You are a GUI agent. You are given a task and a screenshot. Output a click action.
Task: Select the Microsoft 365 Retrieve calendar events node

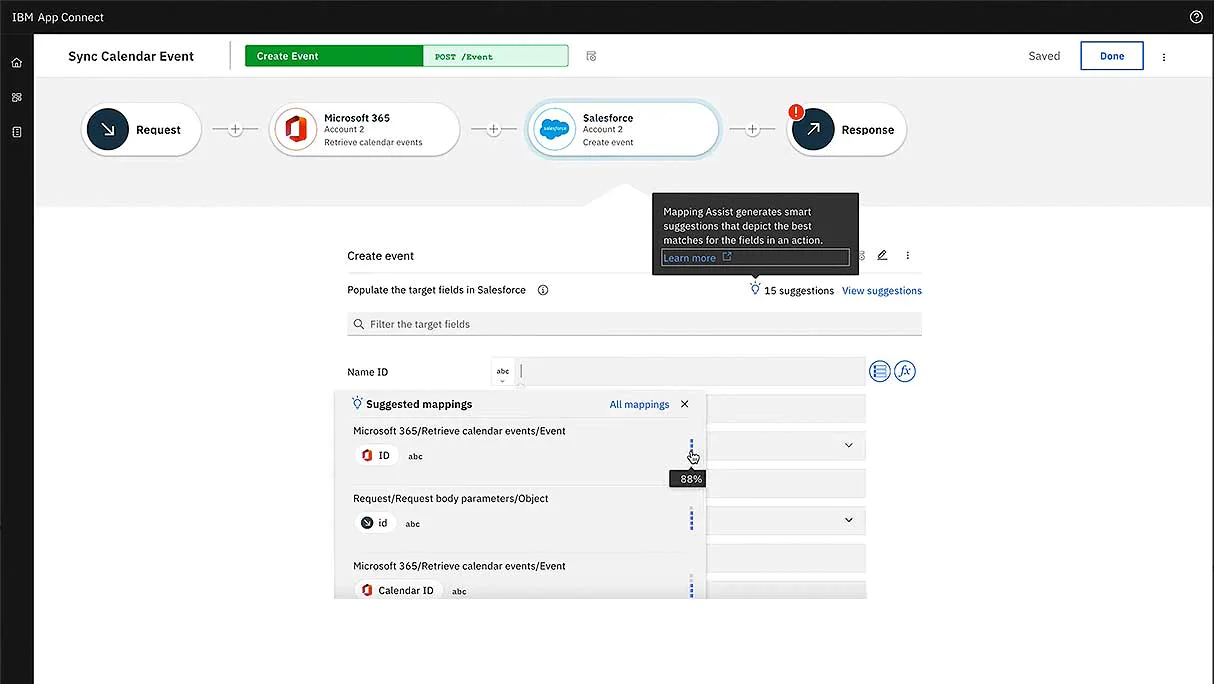point(364,129)
